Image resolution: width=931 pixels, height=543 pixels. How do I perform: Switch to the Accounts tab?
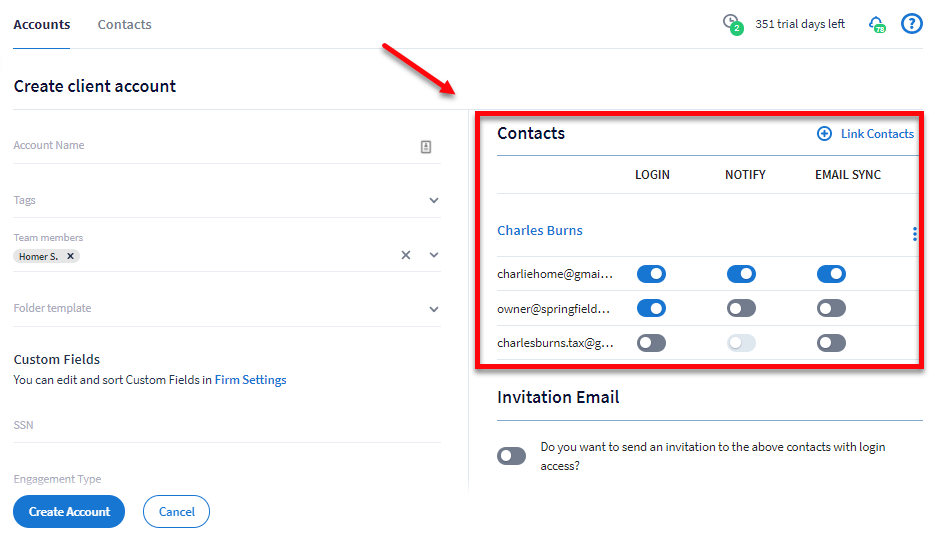pos(42,24)
